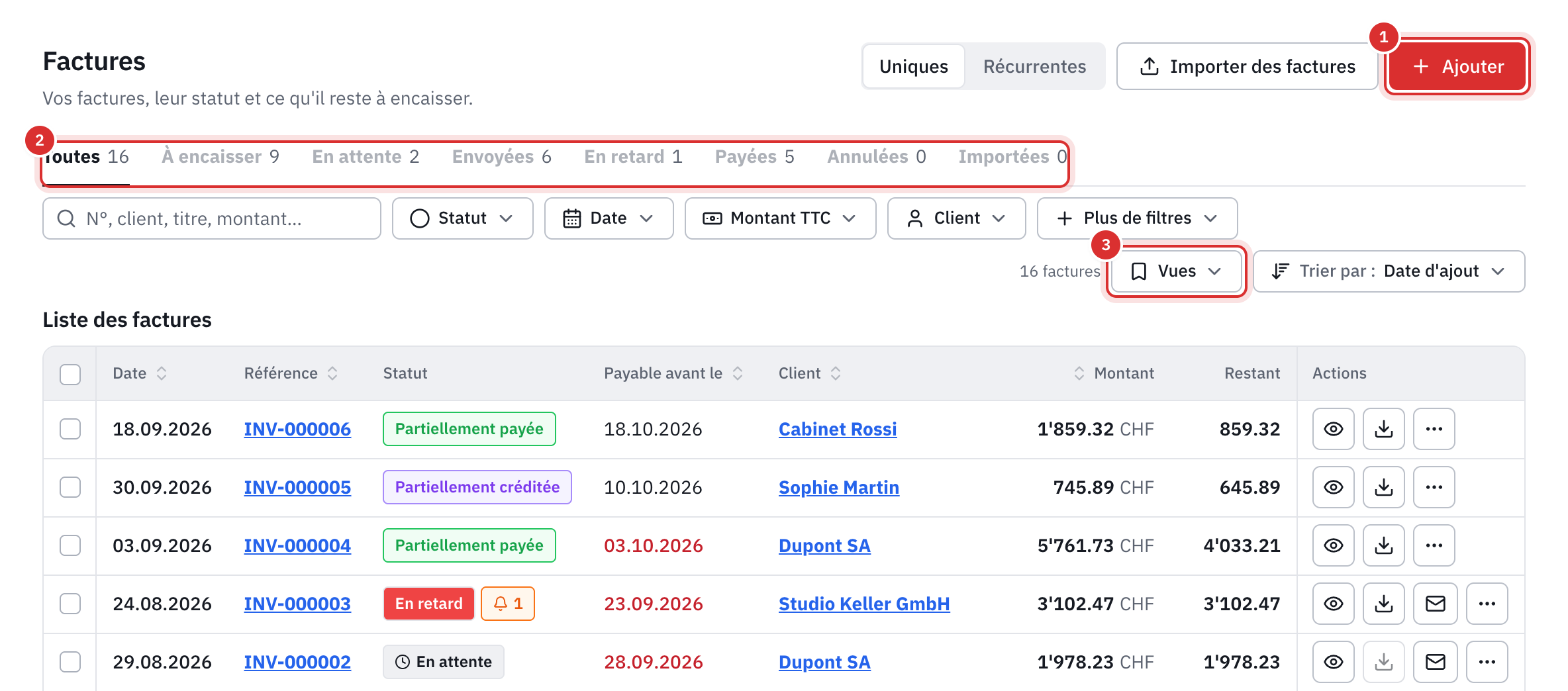This screenshot has height=691, width=1568.
Task: Send invoice INV-000003 by email icon
Action: [x=1435, y=604]
